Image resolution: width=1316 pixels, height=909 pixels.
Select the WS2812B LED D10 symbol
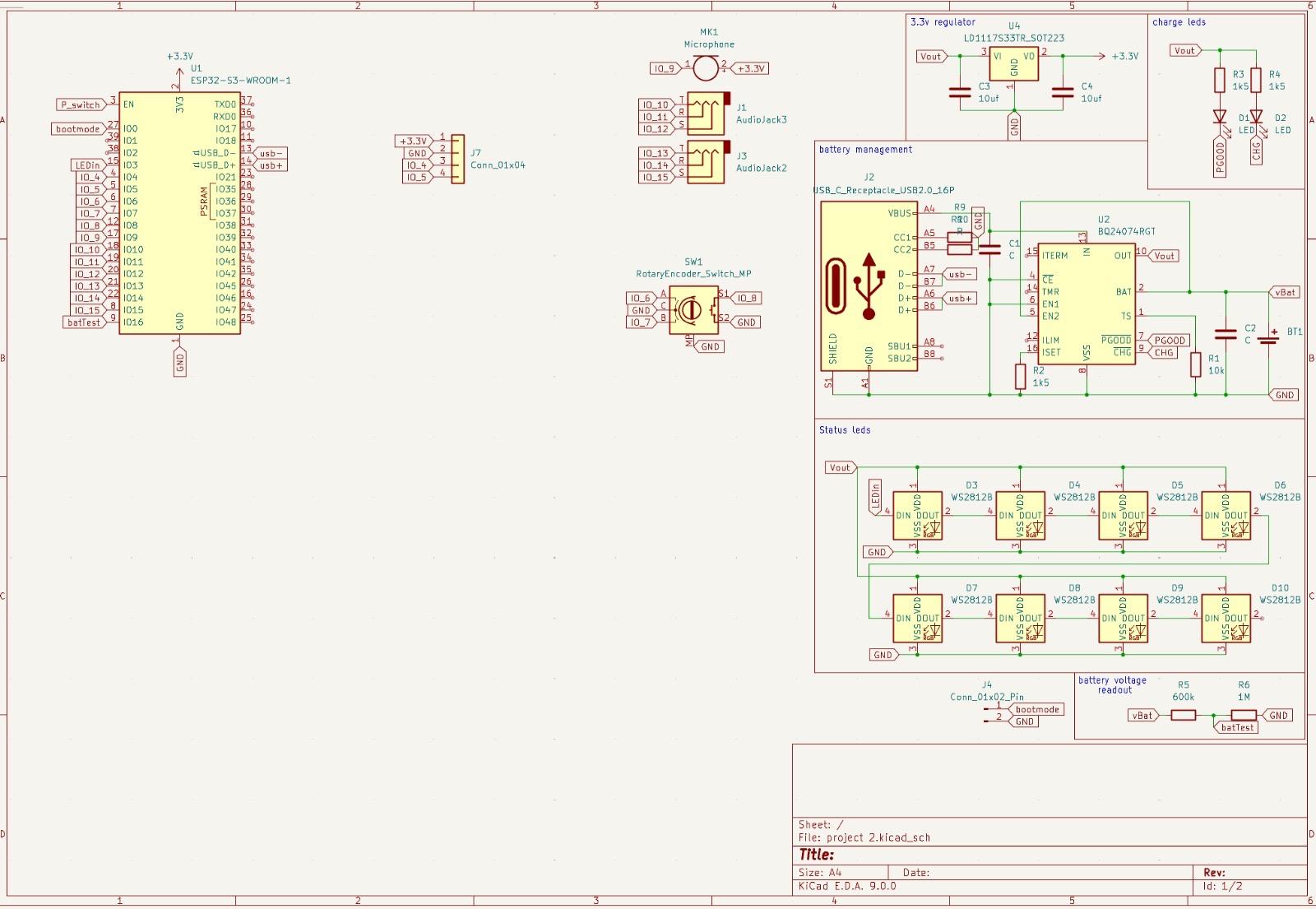[1226, 619]
